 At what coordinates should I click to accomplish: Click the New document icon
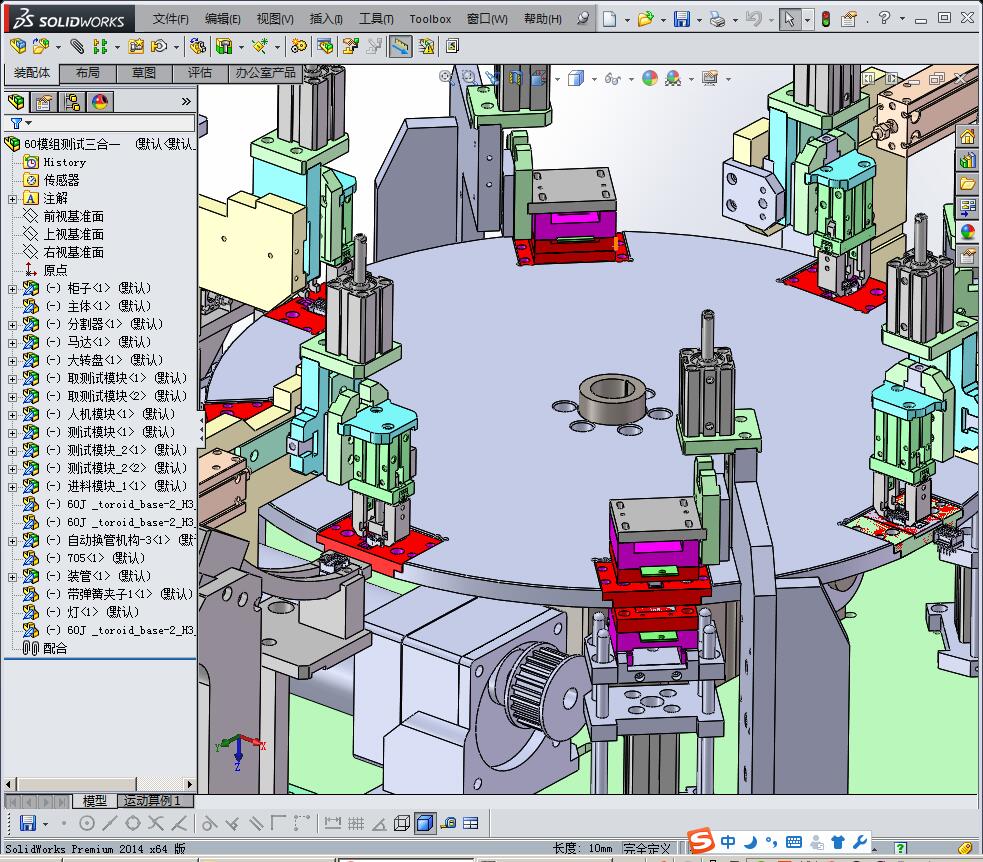609,19
